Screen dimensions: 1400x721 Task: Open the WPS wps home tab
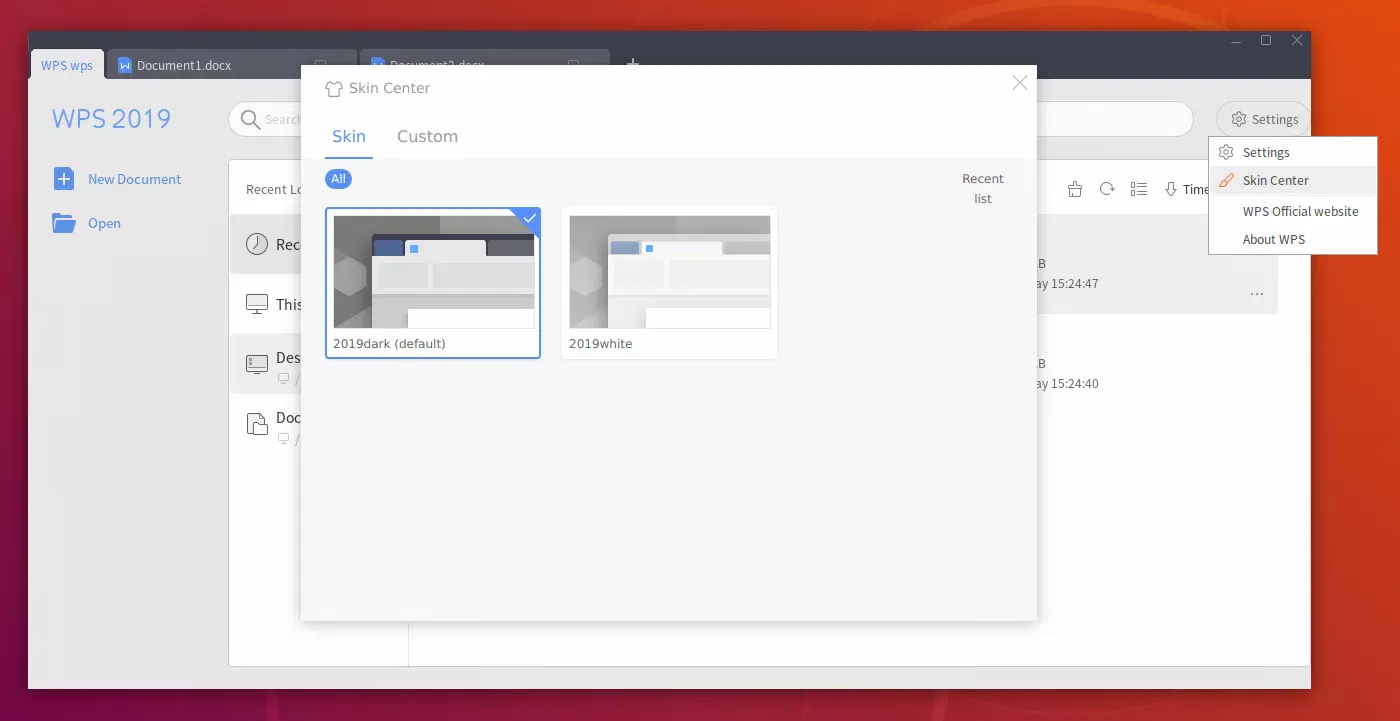tap(67, 65)
